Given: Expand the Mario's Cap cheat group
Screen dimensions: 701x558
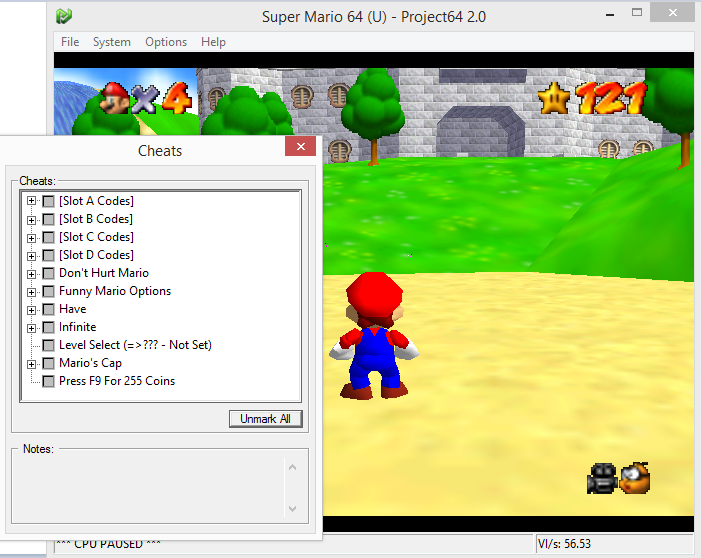Looking at the screenshot, I should [x=31, y=364].
